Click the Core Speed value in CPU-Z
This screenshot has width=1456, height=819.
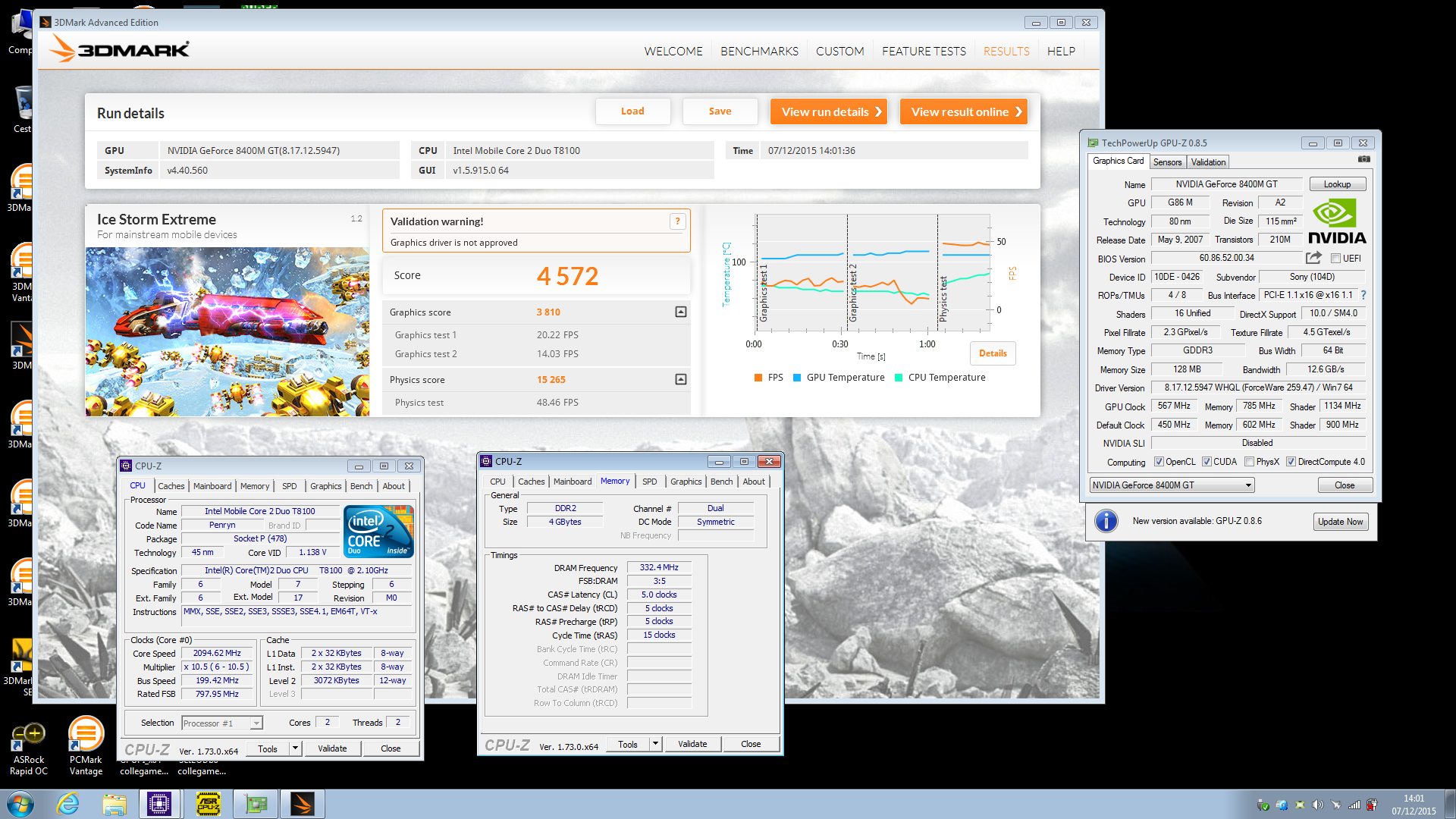[217, 653]
